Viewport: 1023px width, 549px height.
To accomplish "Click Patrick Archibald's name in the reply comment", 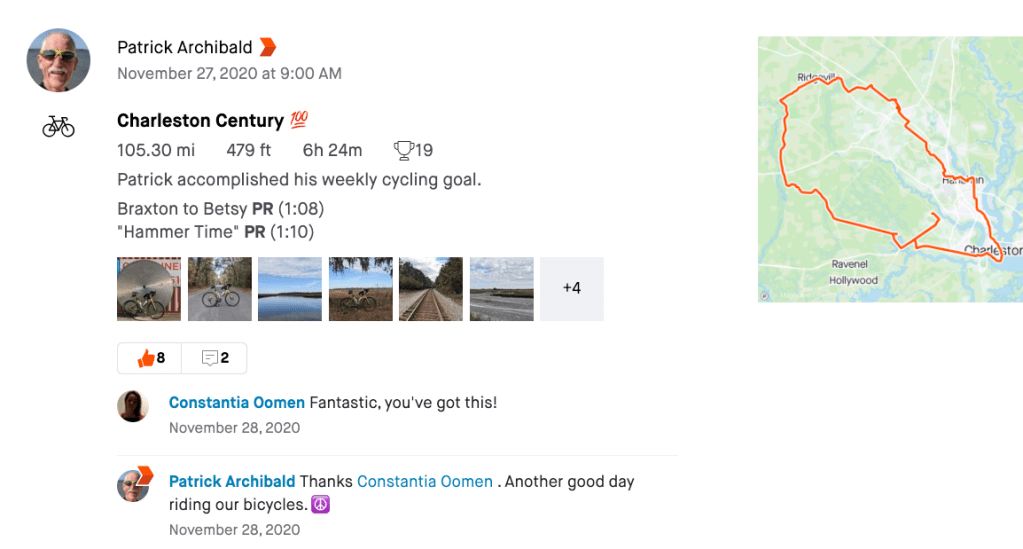I will [x=232, y=482].
